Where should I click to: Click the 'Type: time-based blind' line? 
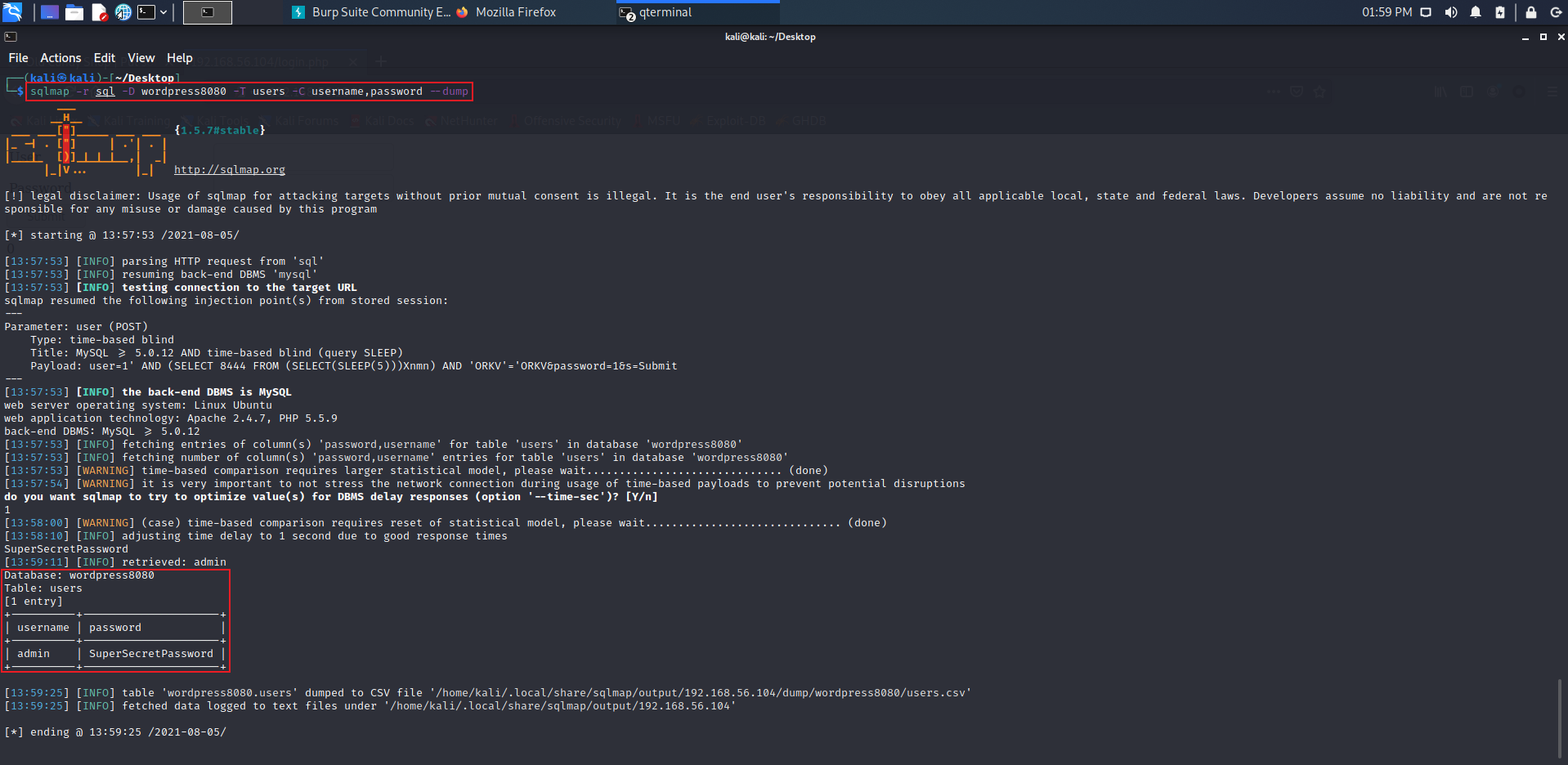102,340
